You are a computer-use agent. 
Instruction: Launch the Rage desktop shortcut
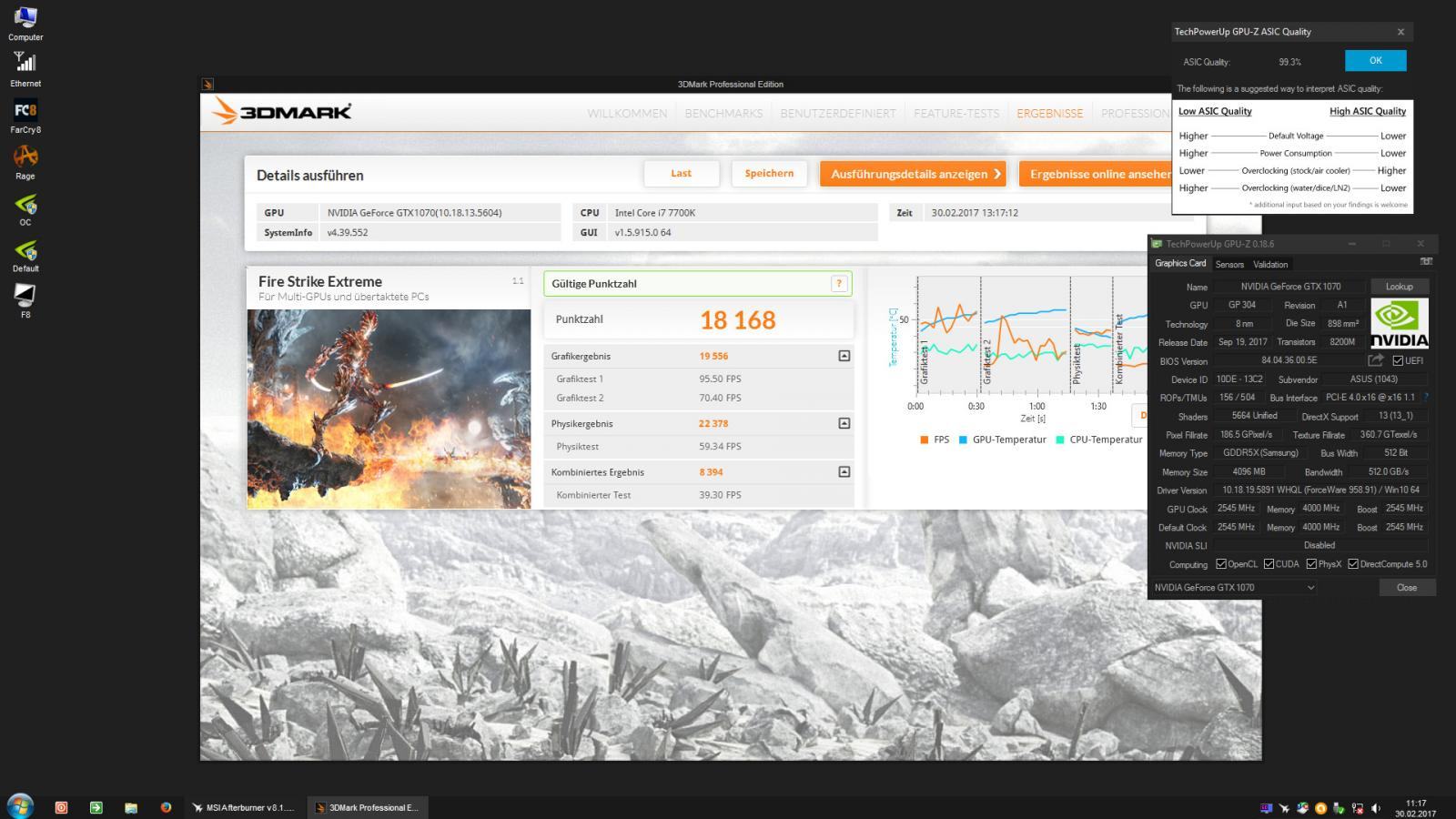(x=25, y=162)
